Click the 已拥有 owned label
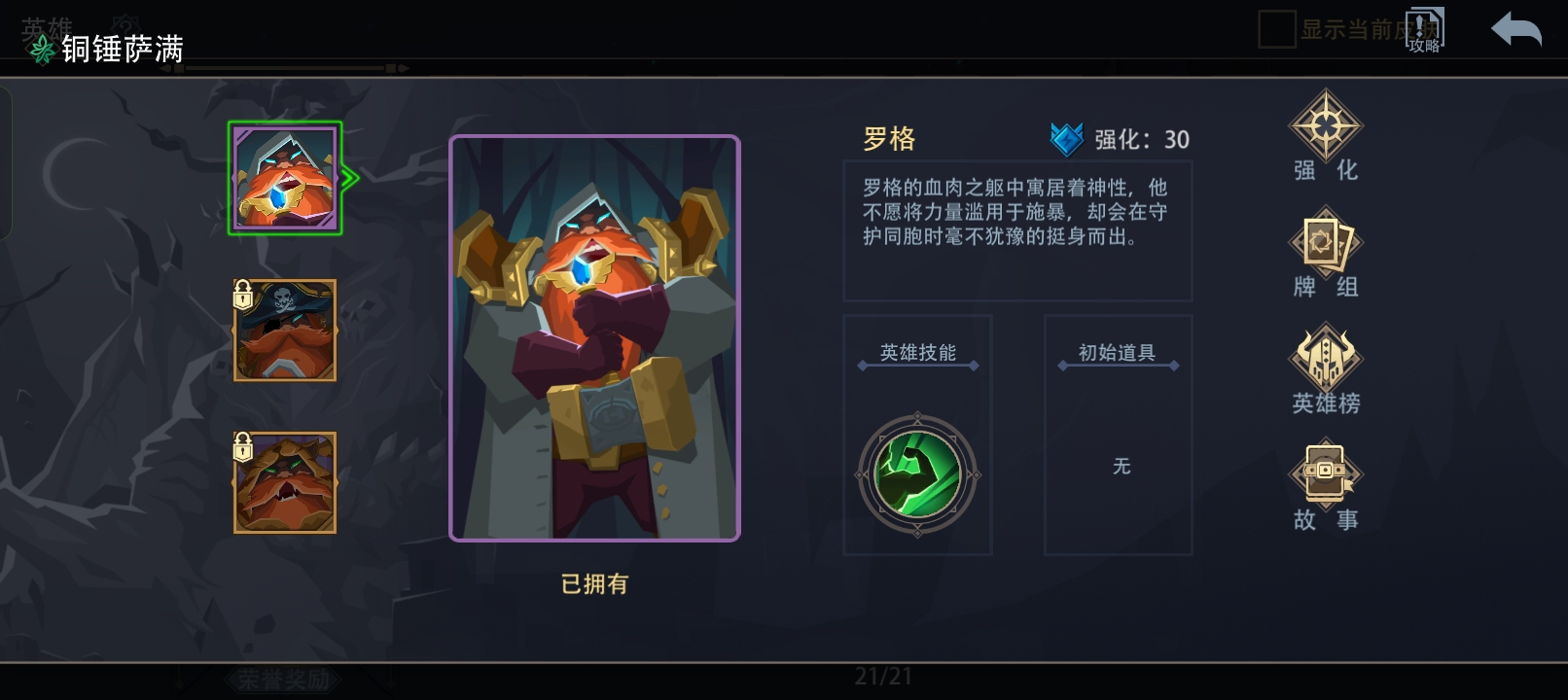Image resolution: width=1568 pixels, height=700 pixels. tap(594, 584)
